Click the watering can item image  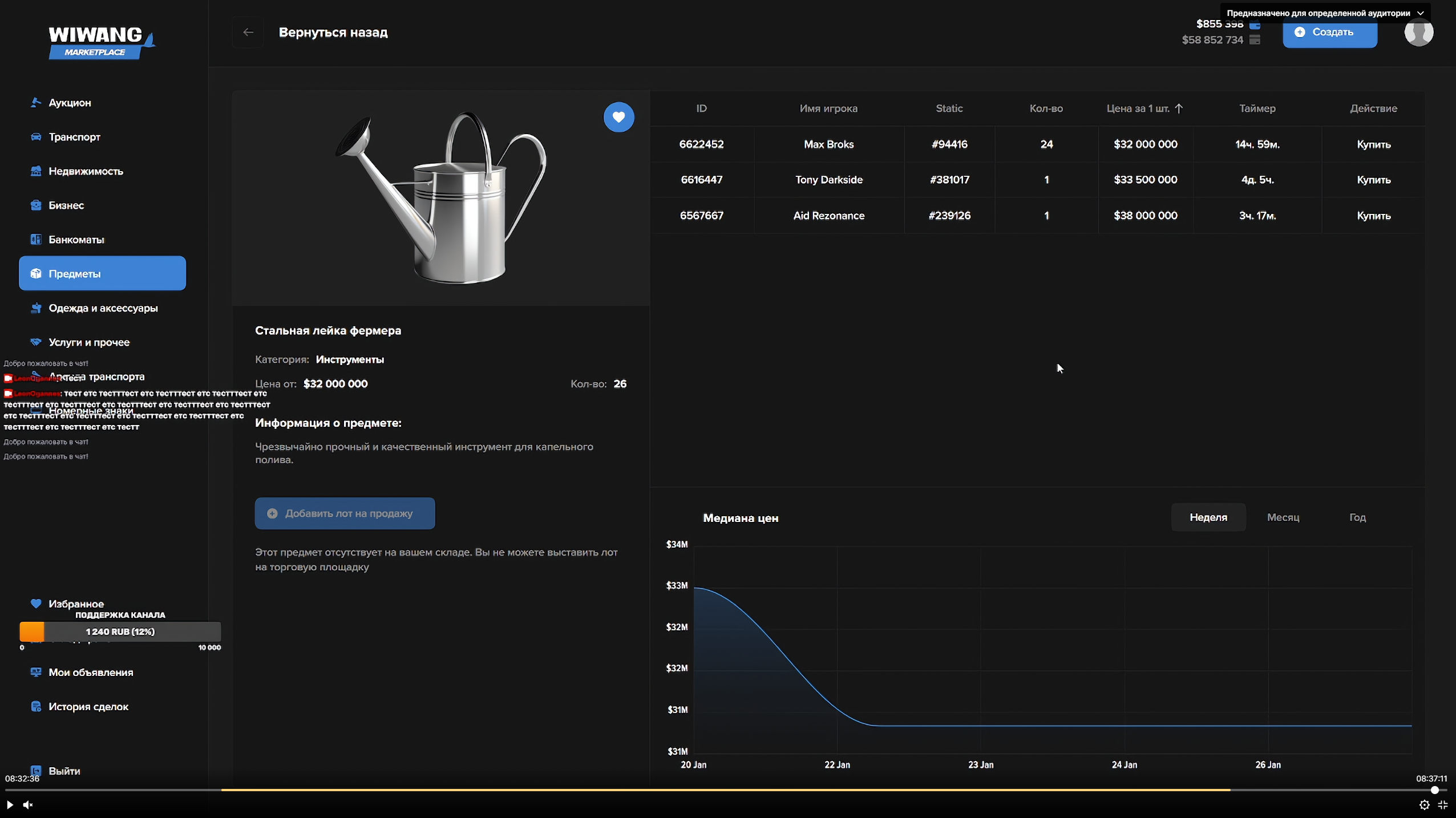tap(440, 197)
